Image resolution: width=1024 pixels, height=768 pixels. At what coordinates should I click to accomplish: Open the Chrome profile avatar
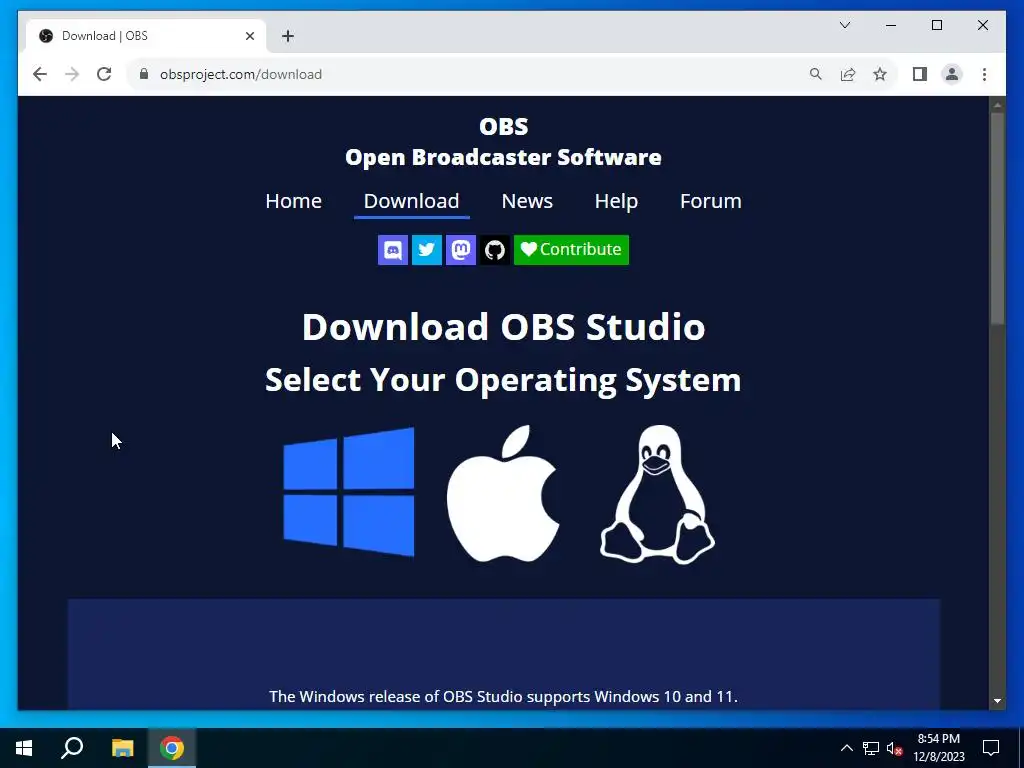coord(952,74)
